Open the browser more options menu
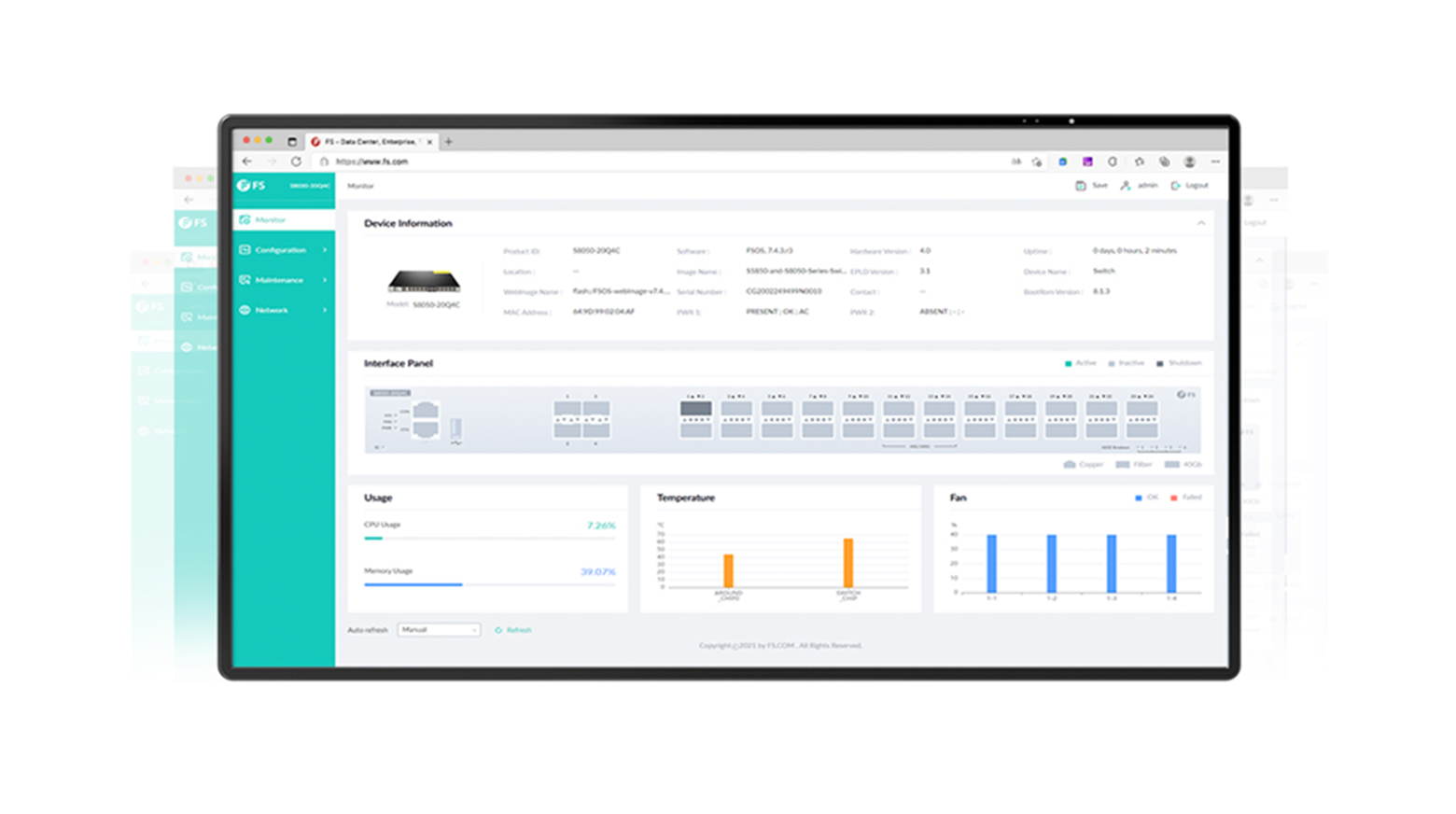 point(1215,161)
